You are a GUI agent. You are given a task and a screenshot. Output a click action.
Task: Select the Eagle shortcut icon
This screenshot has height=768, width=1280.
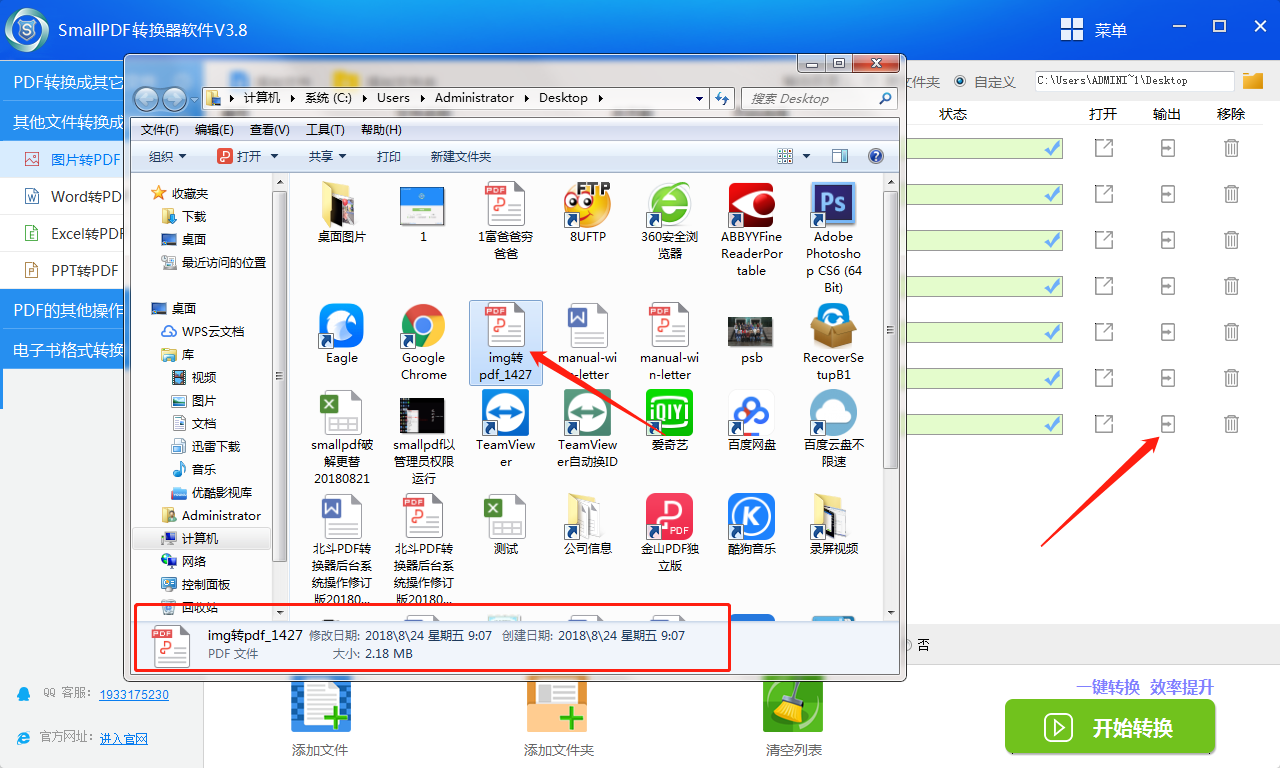coord(342,335)
